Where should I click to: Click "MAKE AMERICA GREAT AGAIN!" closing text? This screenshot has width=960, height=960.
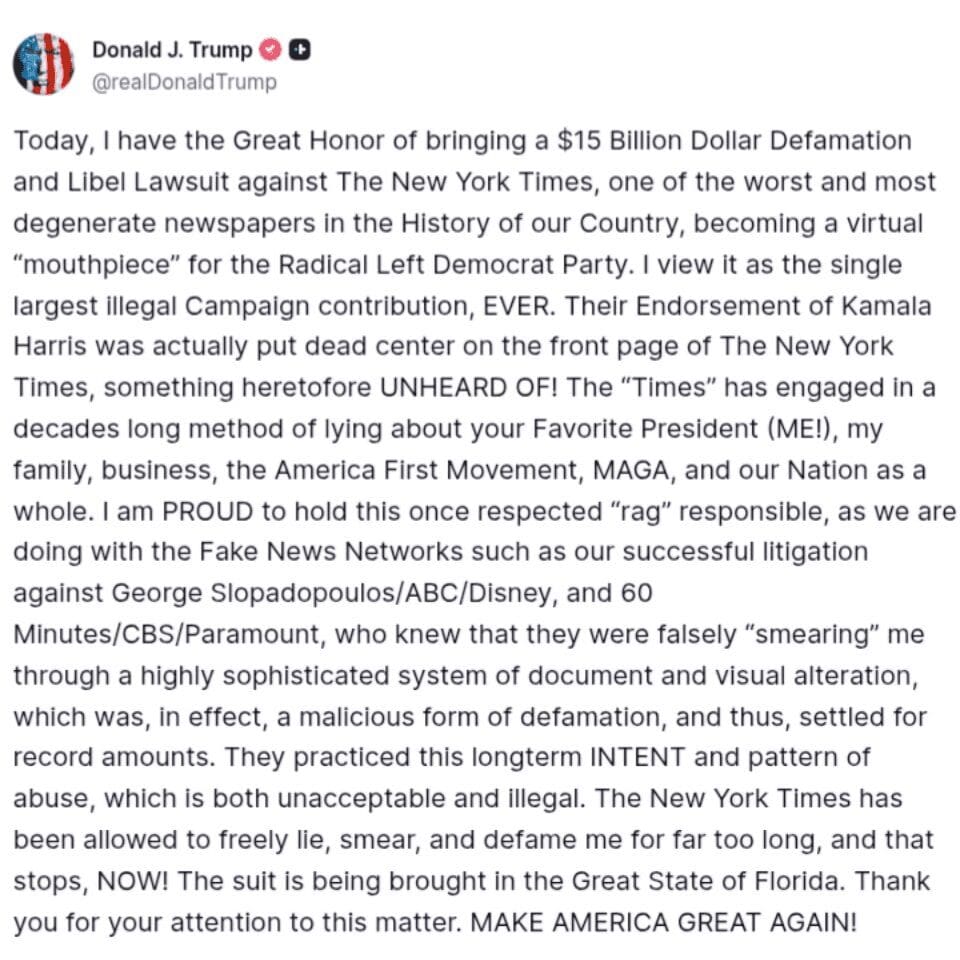click(663, 921)
